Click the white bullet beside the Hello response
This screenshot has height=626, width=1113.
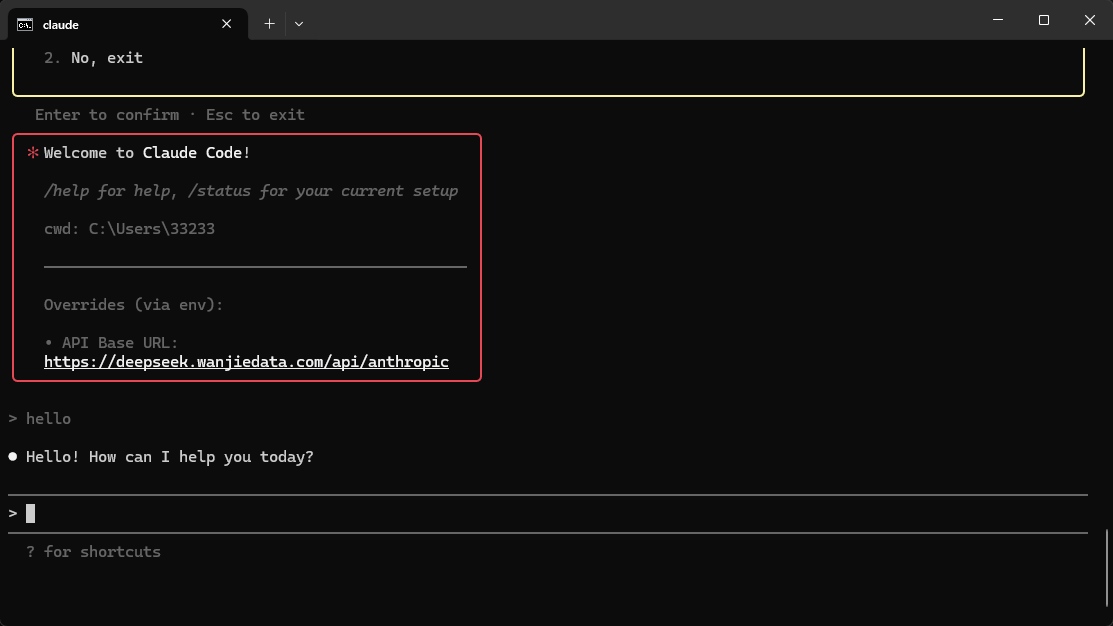click(13, 457)
